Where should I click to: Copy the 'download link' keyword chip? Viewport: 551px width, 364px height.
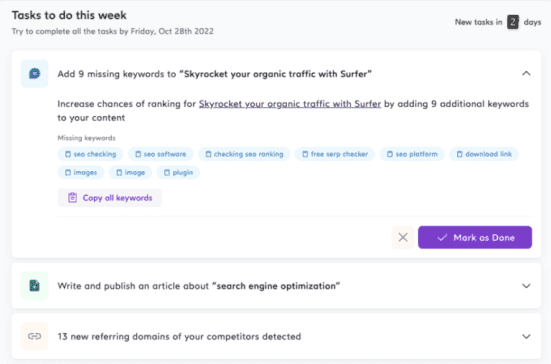pos(484,154)
